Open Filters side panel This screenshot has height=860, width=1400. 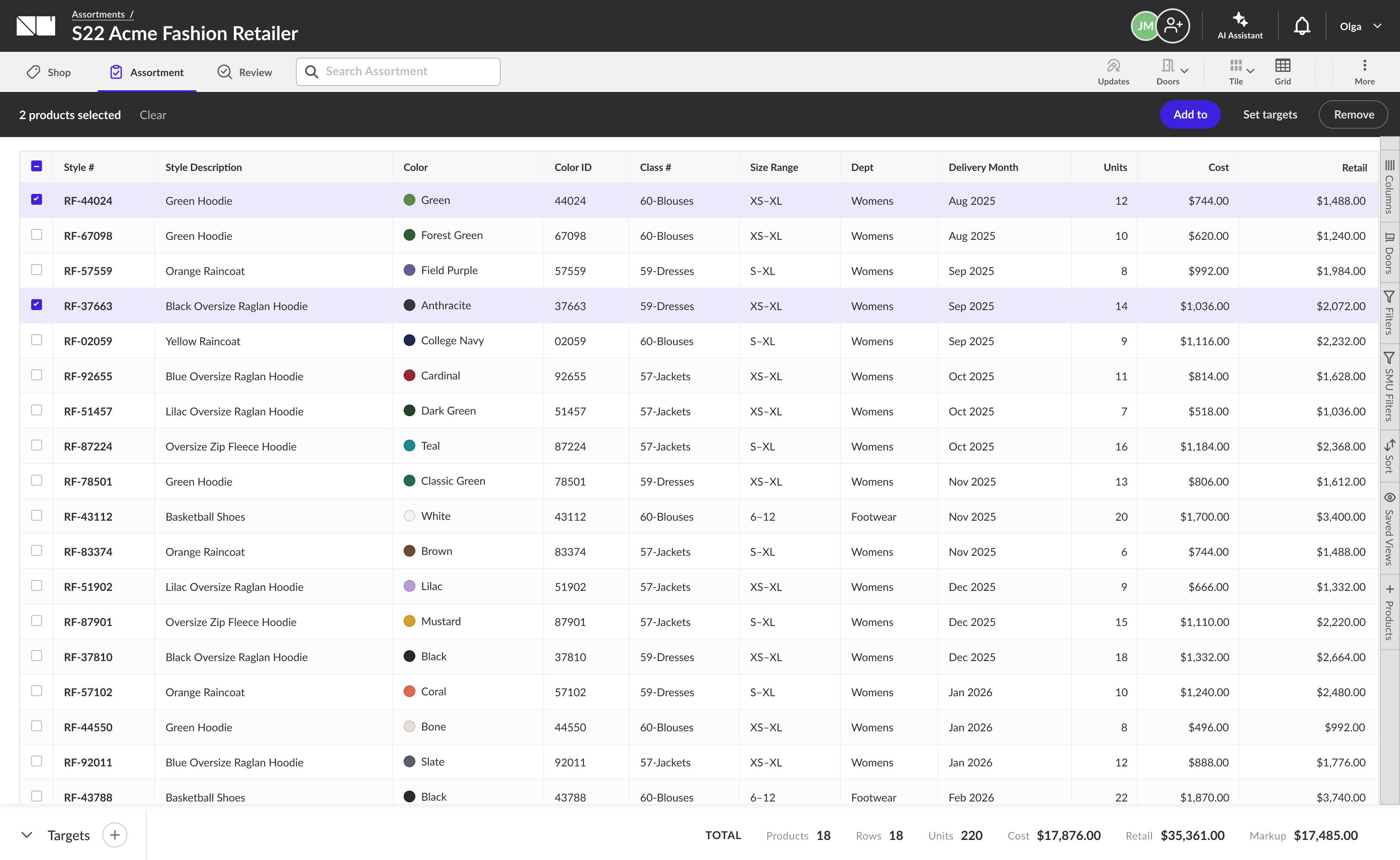[x=1389, y=313]
